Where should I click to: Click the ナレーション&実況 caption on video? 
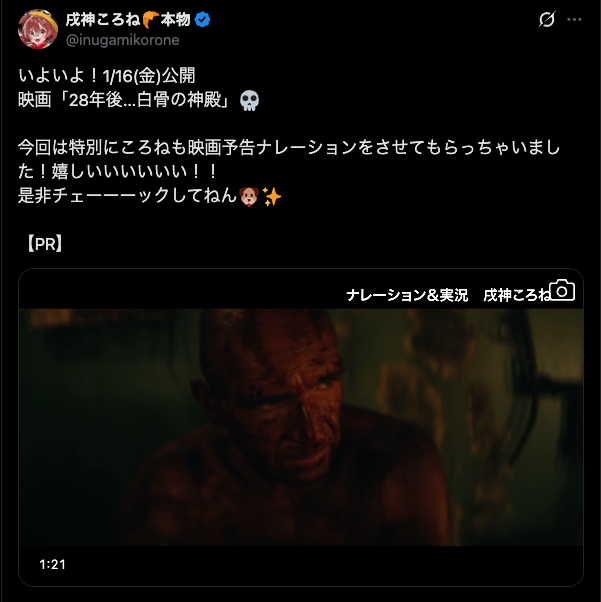(x=407, y=295)
